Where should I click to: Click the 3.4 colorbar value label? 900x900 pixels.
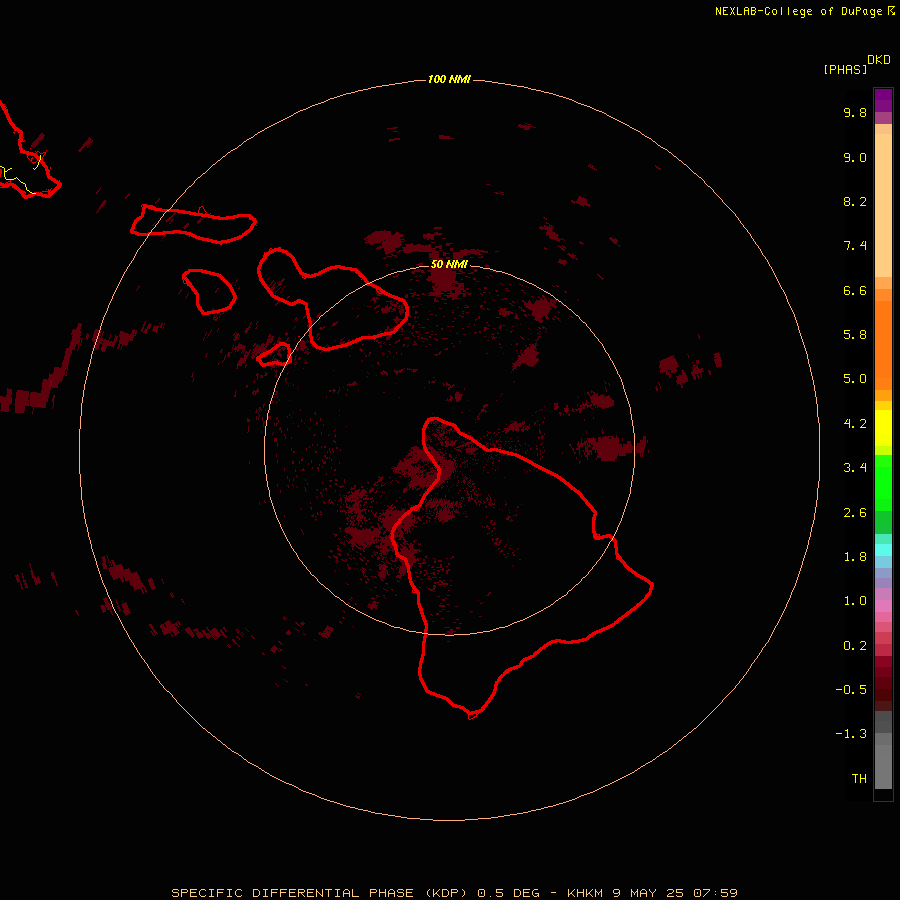tap(855, 468)
